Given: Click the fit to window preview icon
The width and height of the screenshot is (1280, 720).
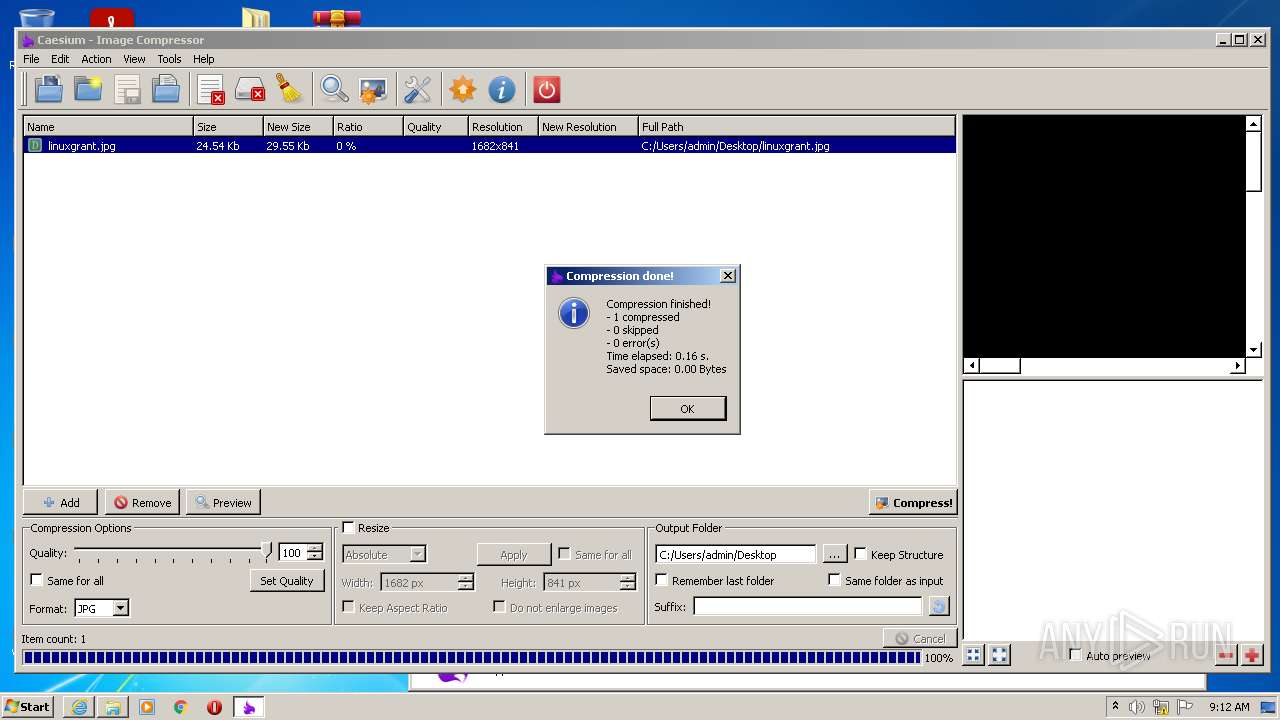Looking at the screenshot, I should [973, 655].
